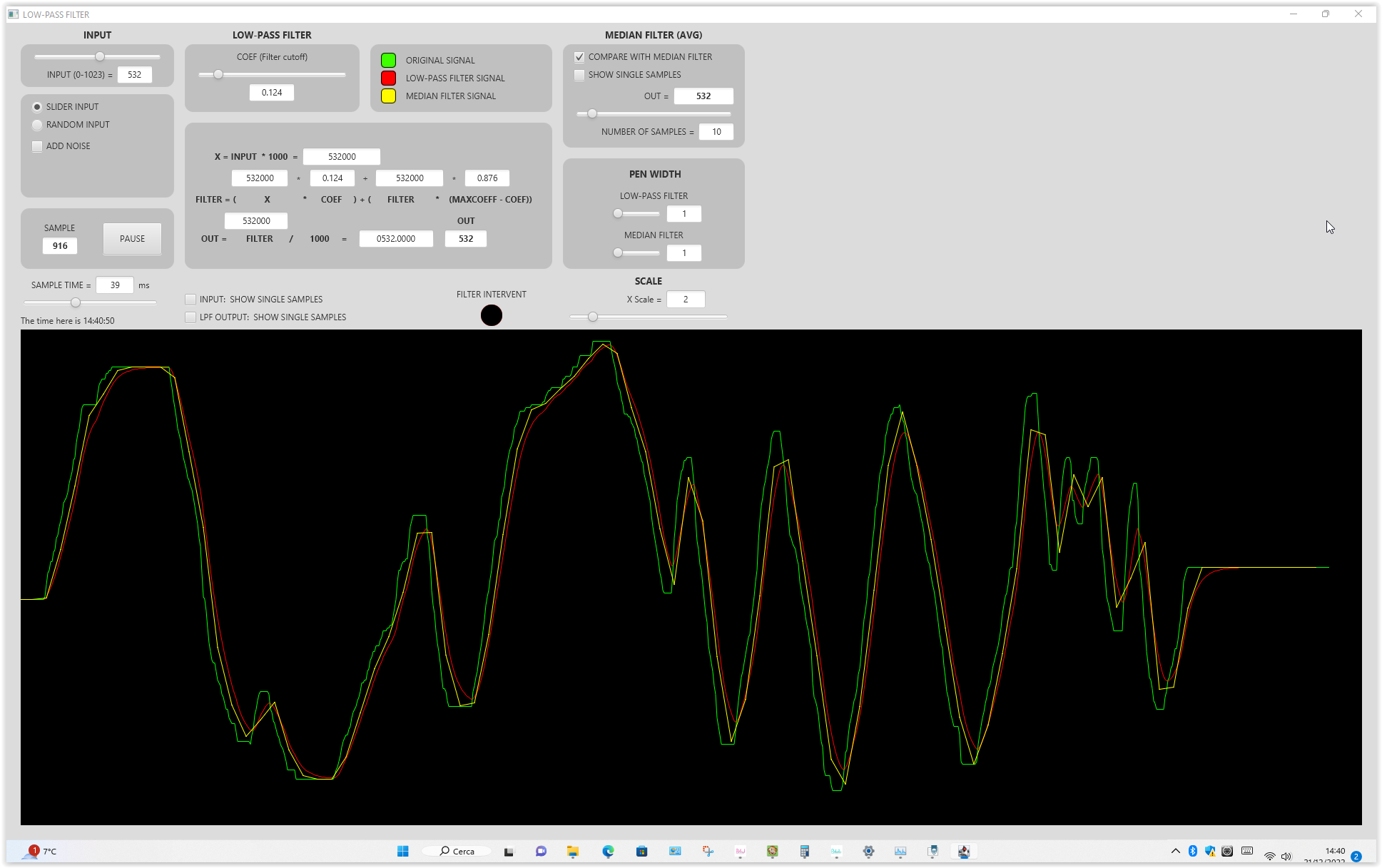Click the Bluetooth tray icon
Screen dimensions: 1382x868
pos(1193,851)
